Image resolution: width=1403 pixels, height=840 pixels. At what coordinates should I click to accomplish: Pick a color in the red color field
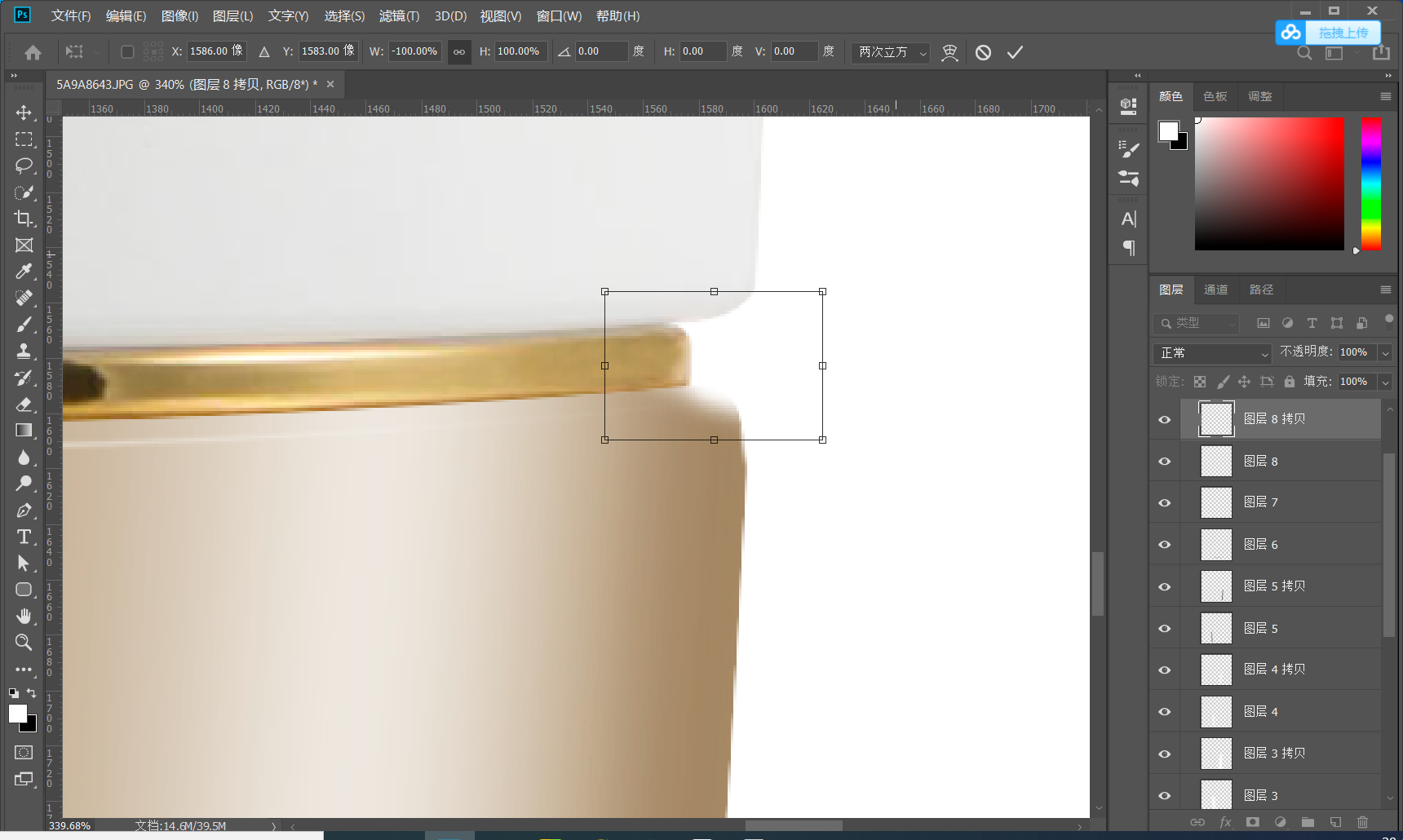(x=1269, y=183)
